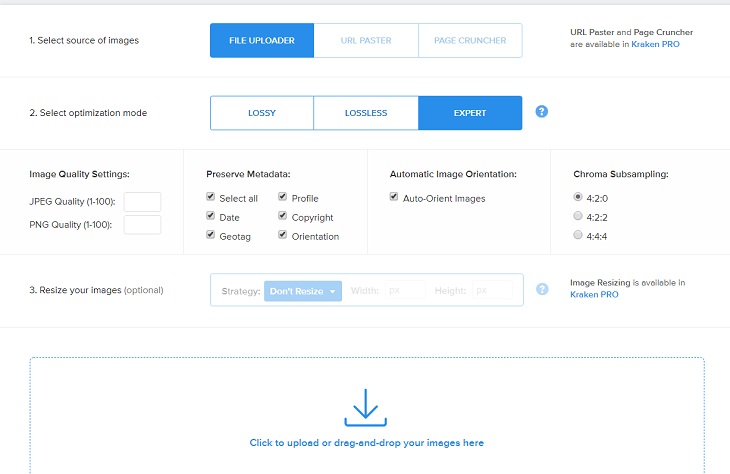Select 4:4:4 chroma subsampling
The image size is (730, 474).
(578, 235)
